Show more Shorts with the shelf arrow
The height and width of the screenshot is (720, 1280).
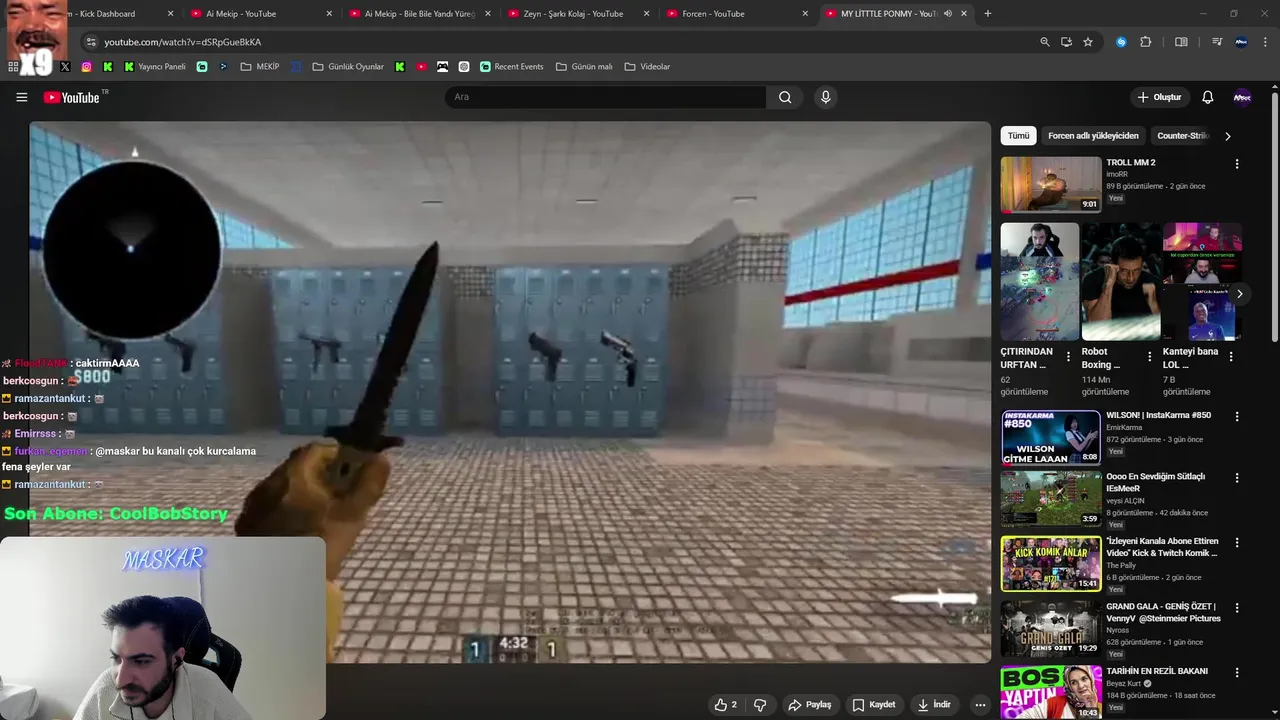click(x=1239, y=294)
